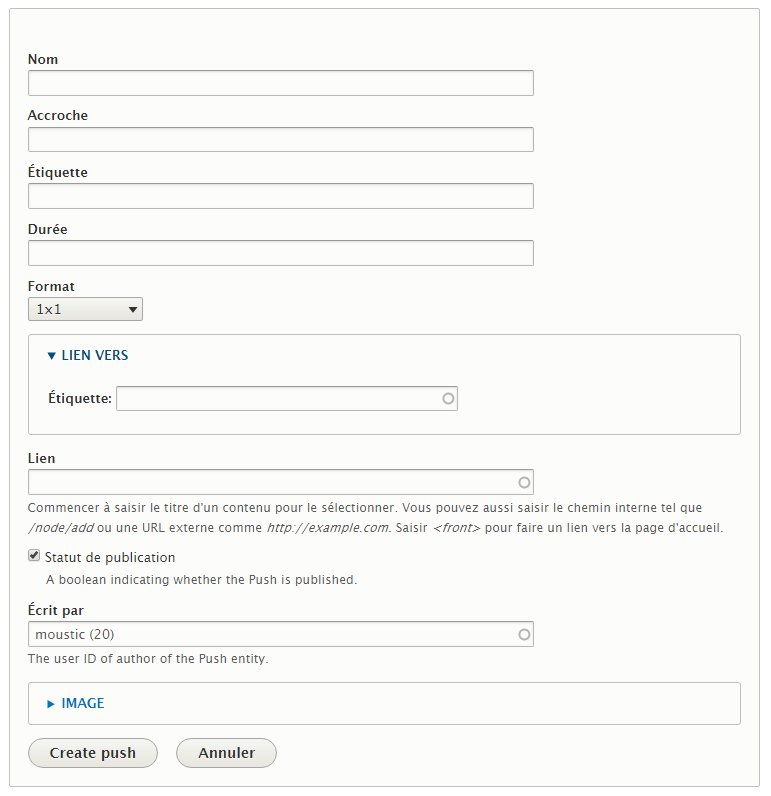Click the Écrit par label
The width and height of the screenshot is (771, 796).
56,610
